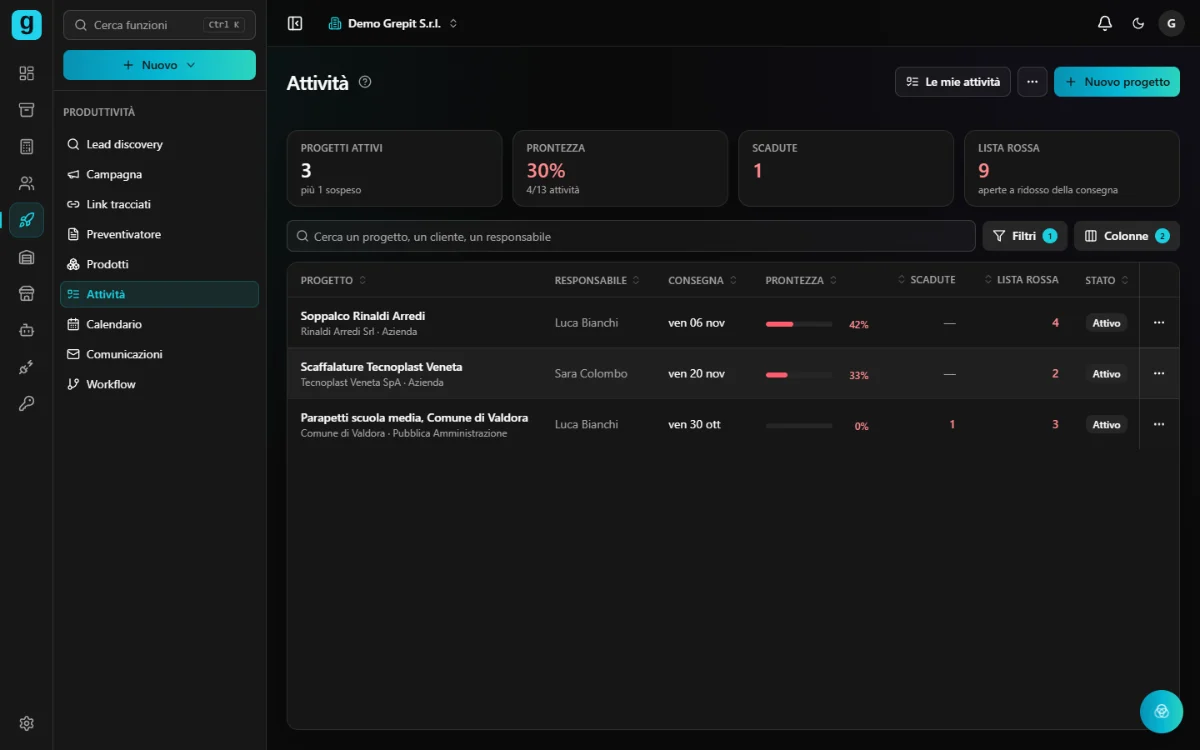Click the Nuovo progetto button
This screenshot has width=1200, height=750.
(x=1117, y=82)
